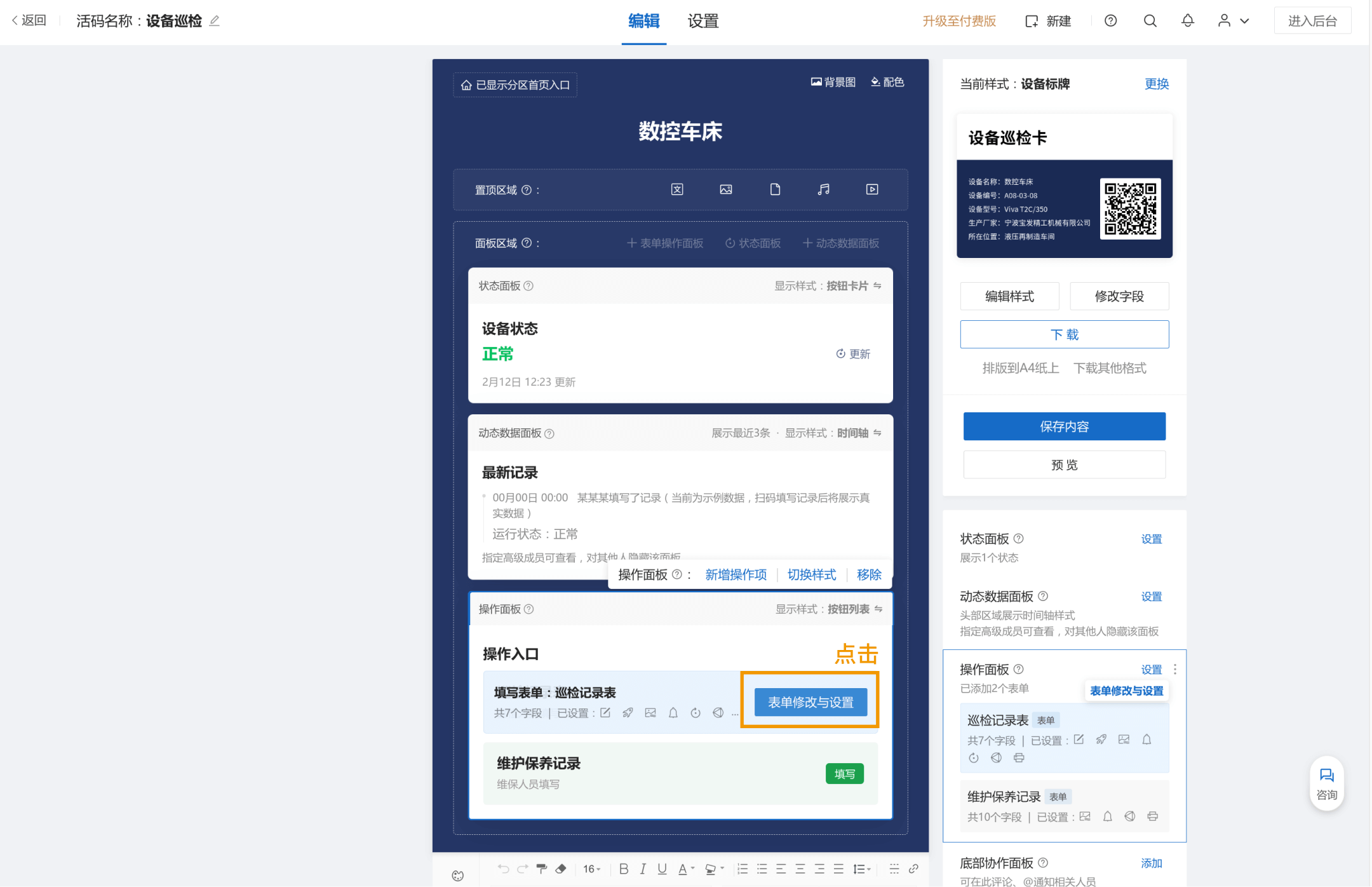Open the line spacing dropdown
This screenshot has height=887, width=1372.
coord(862,869)
